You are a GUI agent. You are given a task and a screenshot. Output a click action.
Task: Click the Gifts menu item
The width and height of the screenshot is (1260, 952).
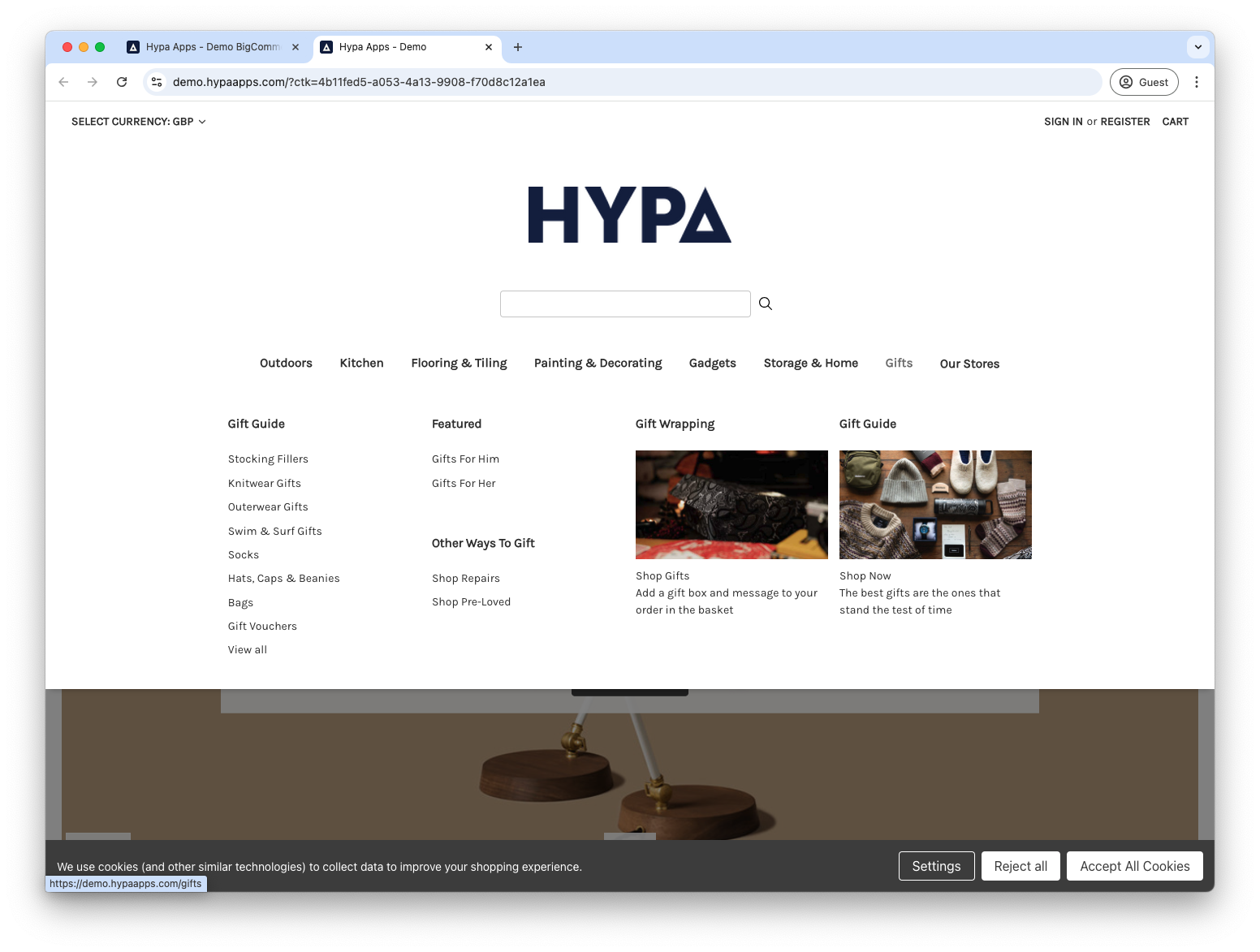click(899, 363)
